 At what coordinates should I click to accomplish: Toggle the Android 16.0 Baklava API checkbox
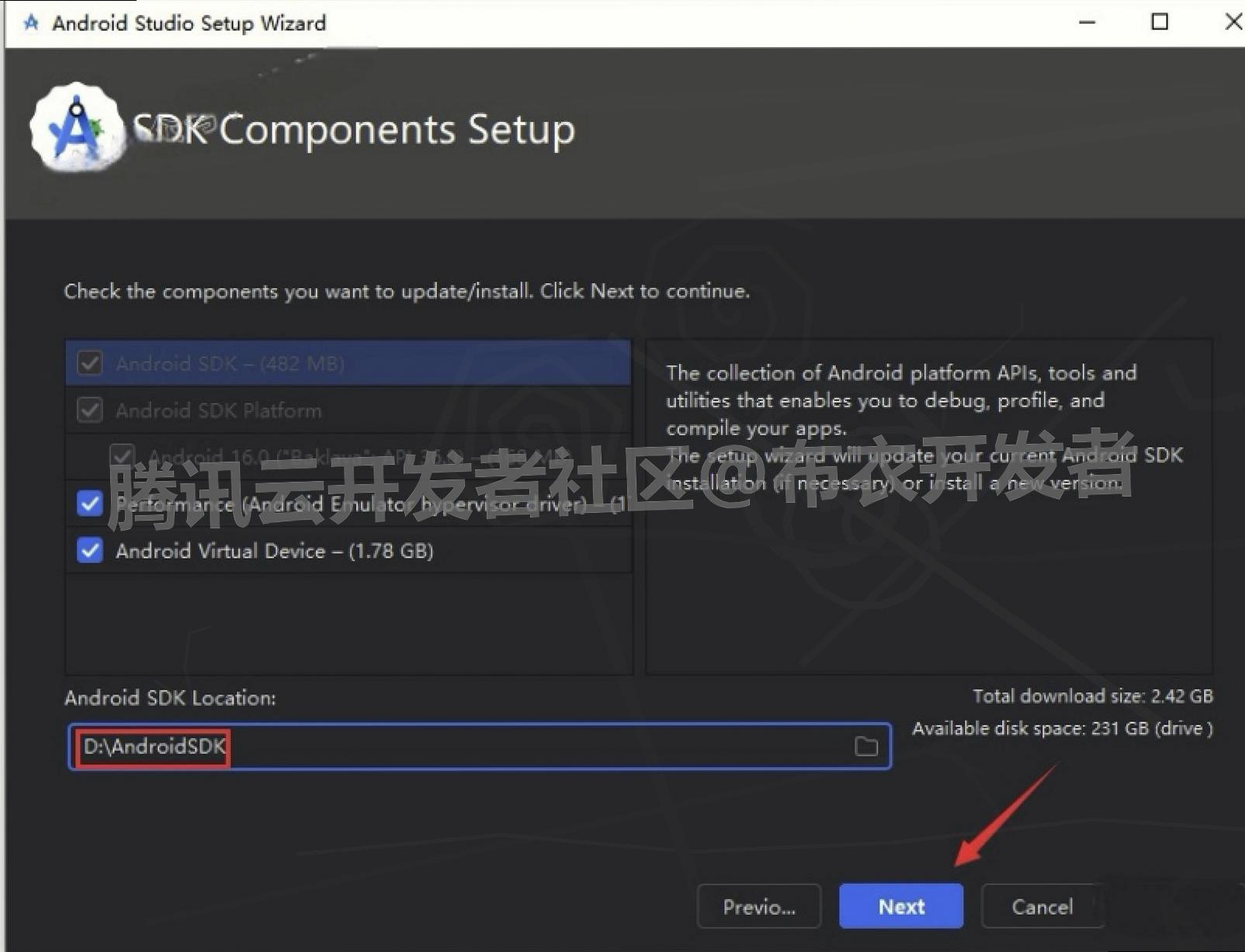123,456
